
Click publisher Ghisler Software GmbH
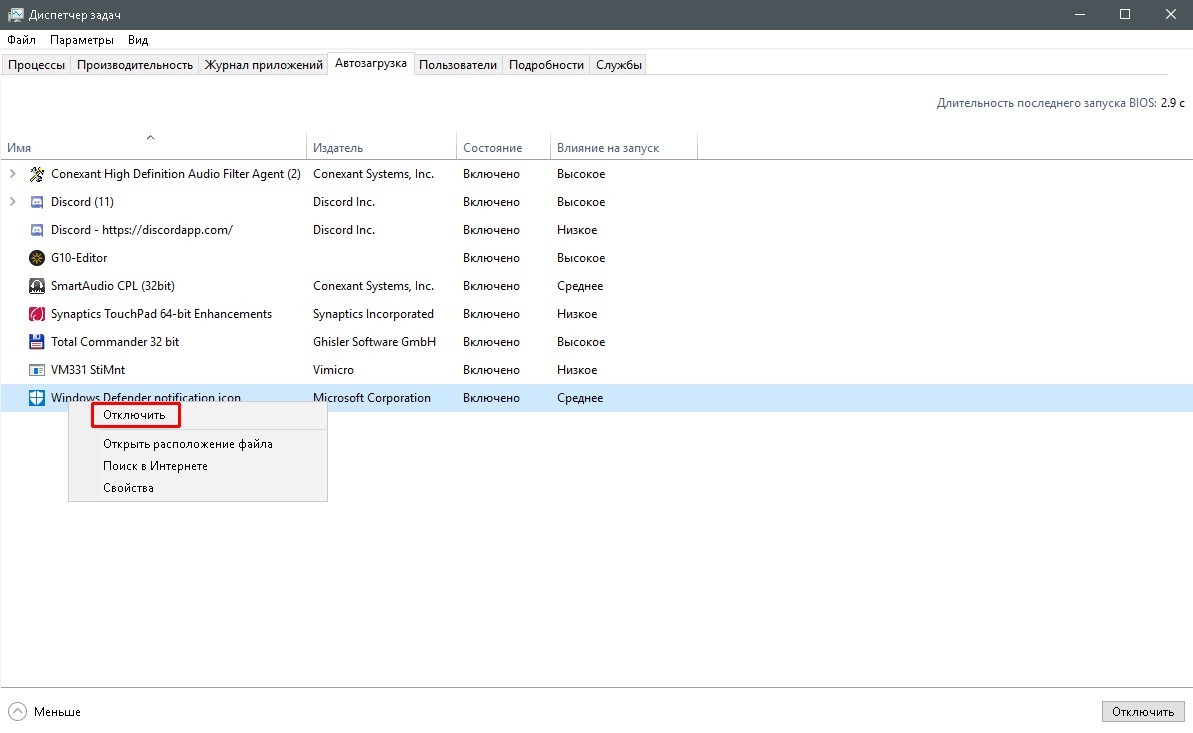[374, 342]
